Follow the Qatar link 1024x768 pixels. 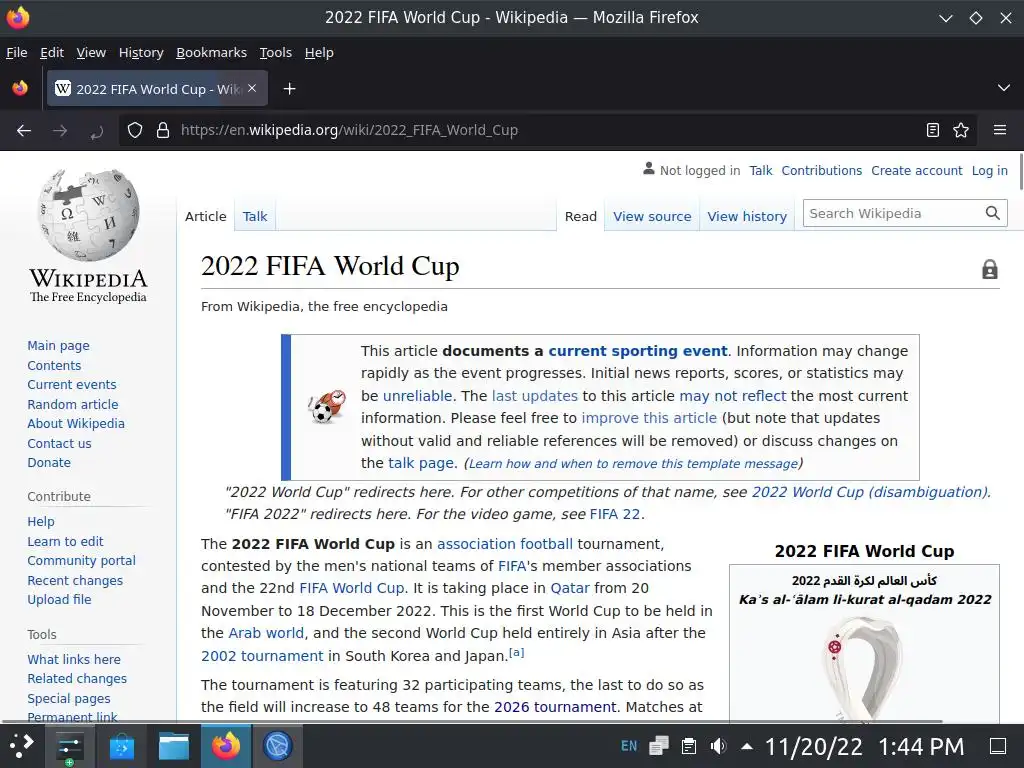click(x=569, y=588)
